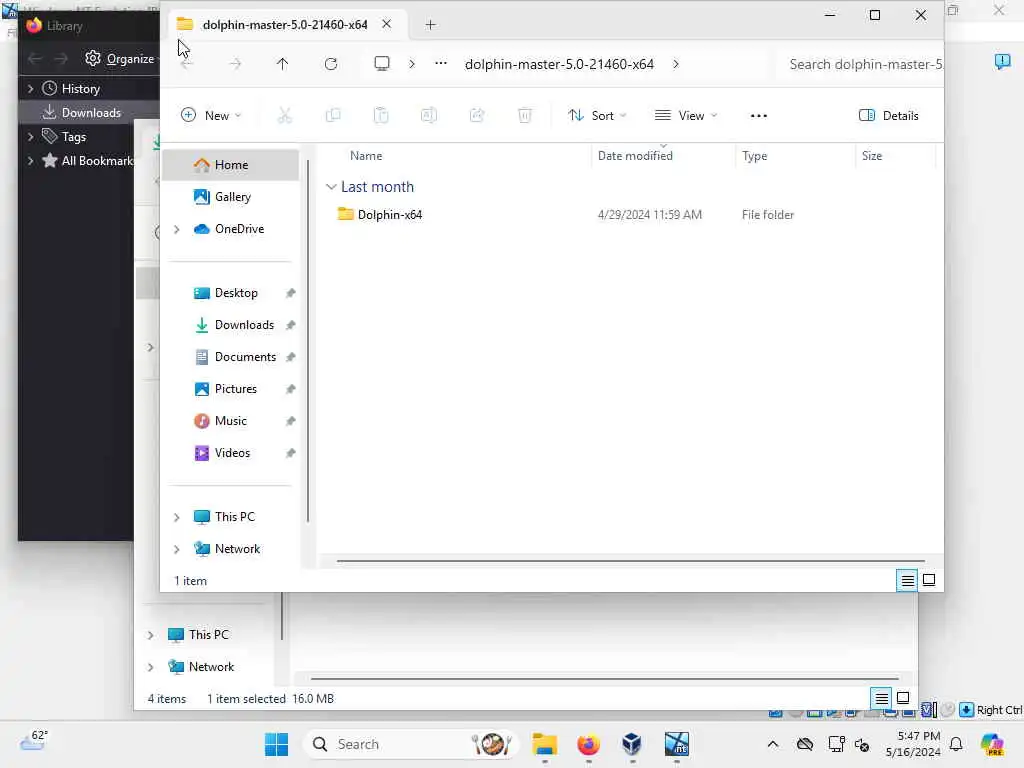Expand Network in front Explorer window
This screenshot has height=768, width=1024.
pyautogui.click(x=176, y=549)
